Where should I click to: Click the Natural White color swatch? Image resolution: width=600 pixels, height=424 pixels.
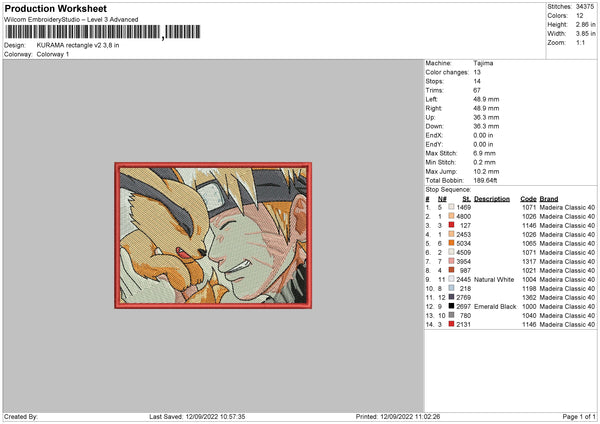[452, 279]
